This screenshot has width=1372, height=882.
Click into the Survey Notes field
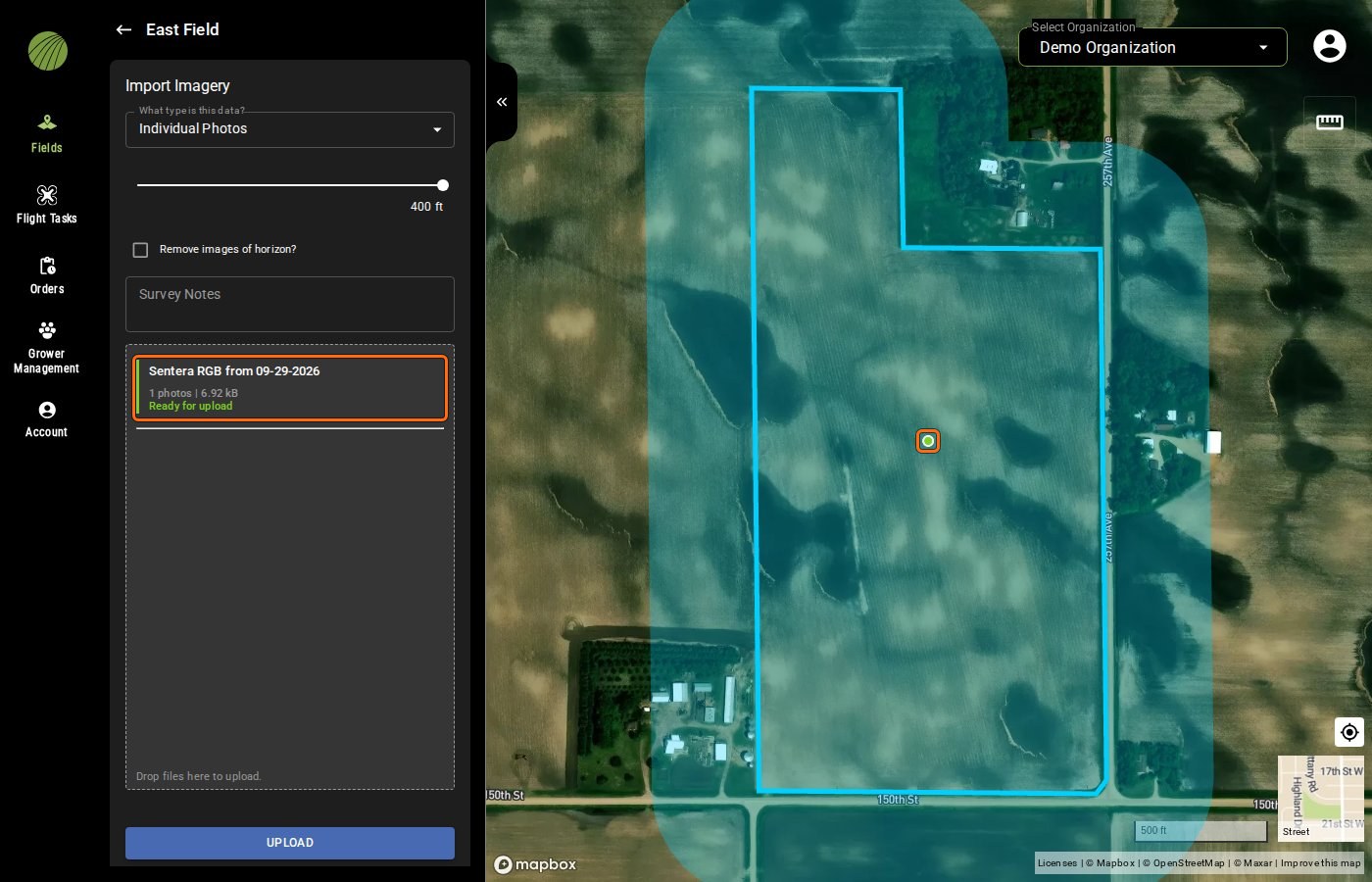(290, 304)
